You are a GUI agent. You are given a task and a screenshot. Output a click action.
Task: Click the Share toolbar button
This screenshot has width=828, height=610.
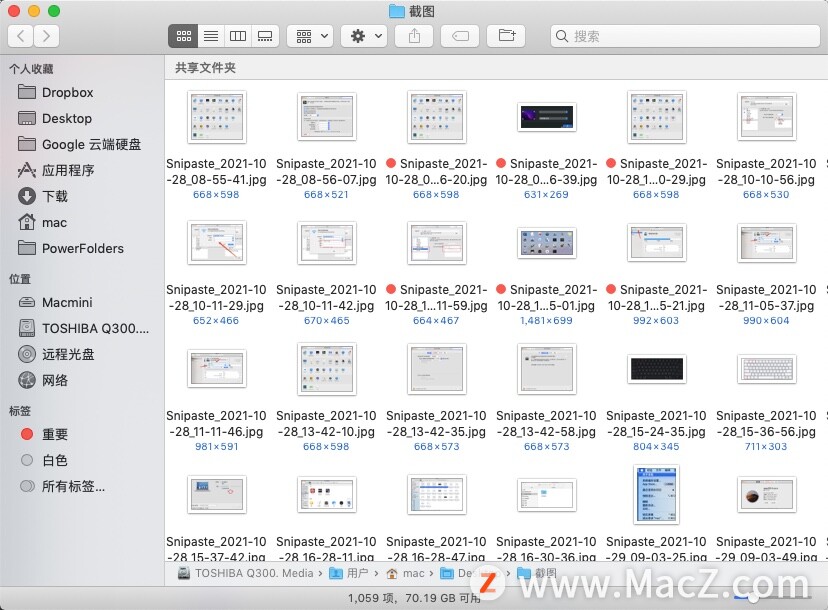414,36
